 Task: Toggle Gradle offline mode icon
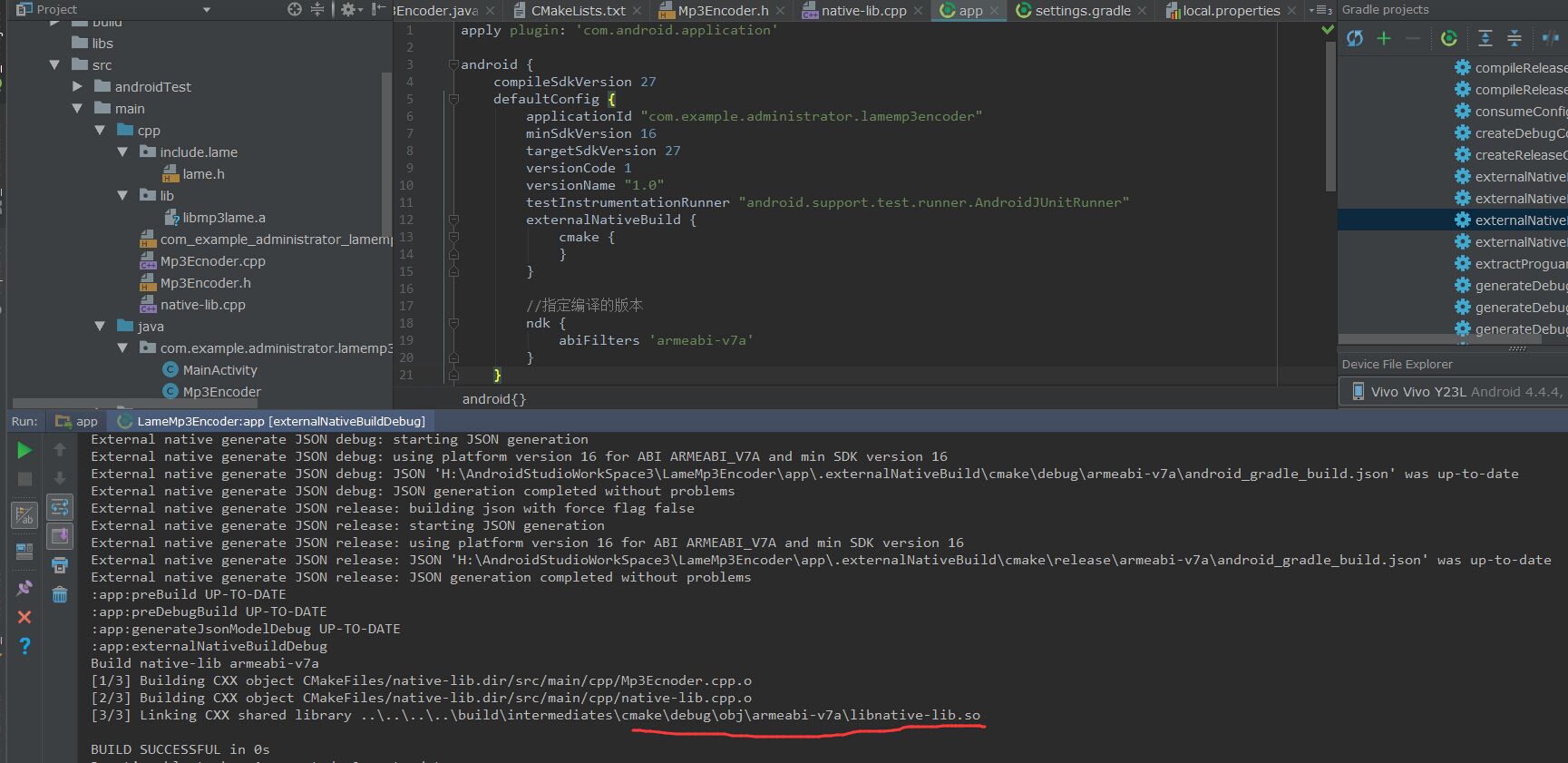[1550, 38]
